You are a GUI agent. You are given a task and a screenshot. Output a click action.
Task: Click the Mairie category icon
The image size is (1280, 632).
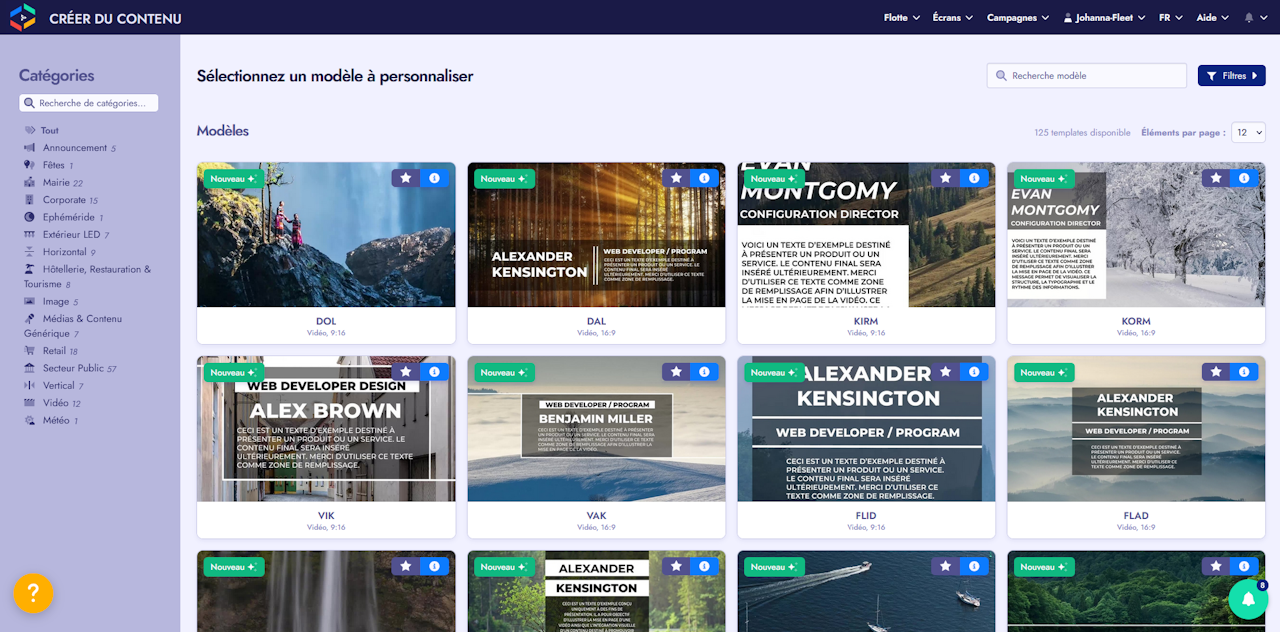coord(30,183)
